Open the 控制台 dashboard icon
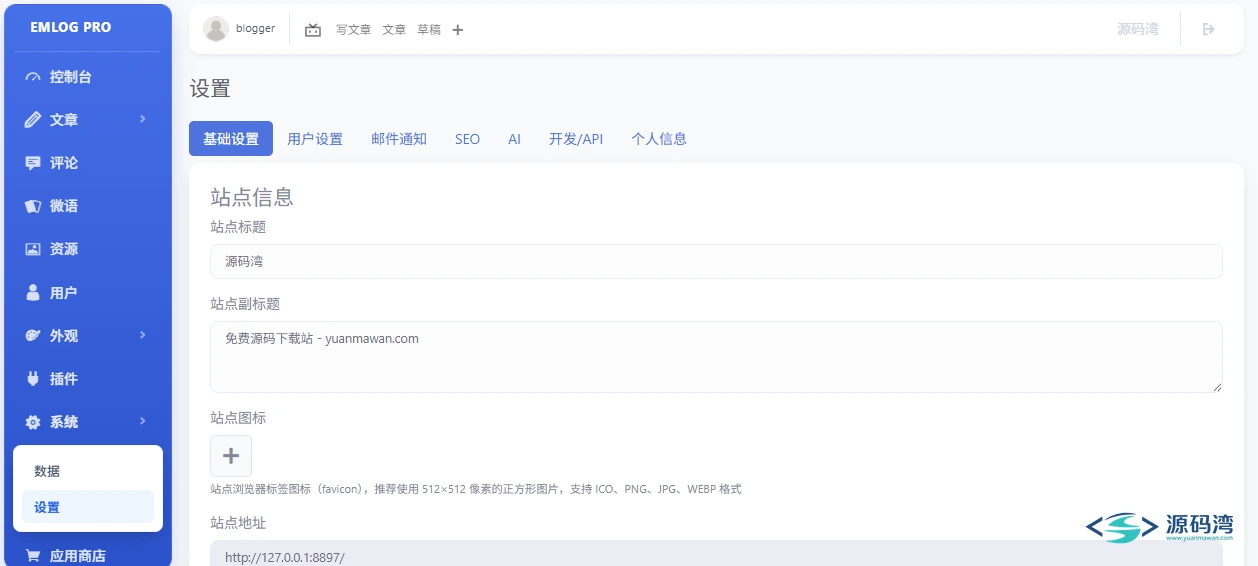The width and height of the screenshot is (1258, 566). (33, 77)
